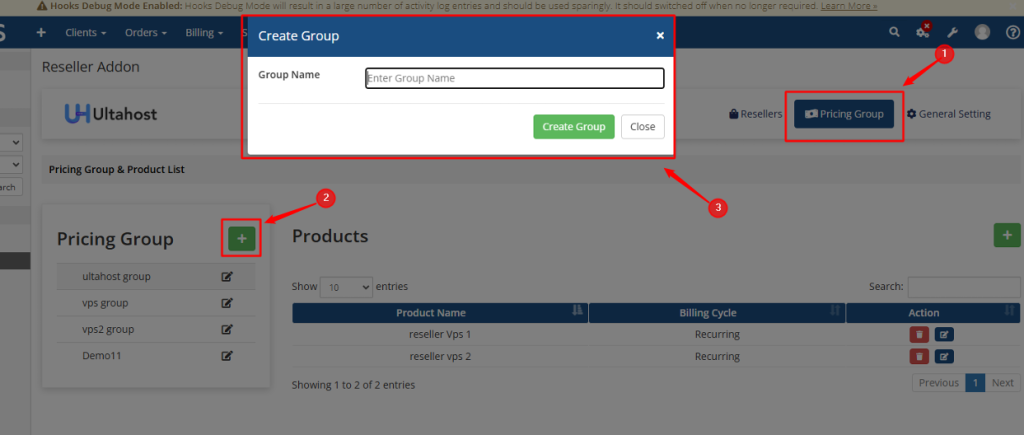Open the wrench setup icon in header
This screenshot has width=1024, height=435.
click(953, 32)
